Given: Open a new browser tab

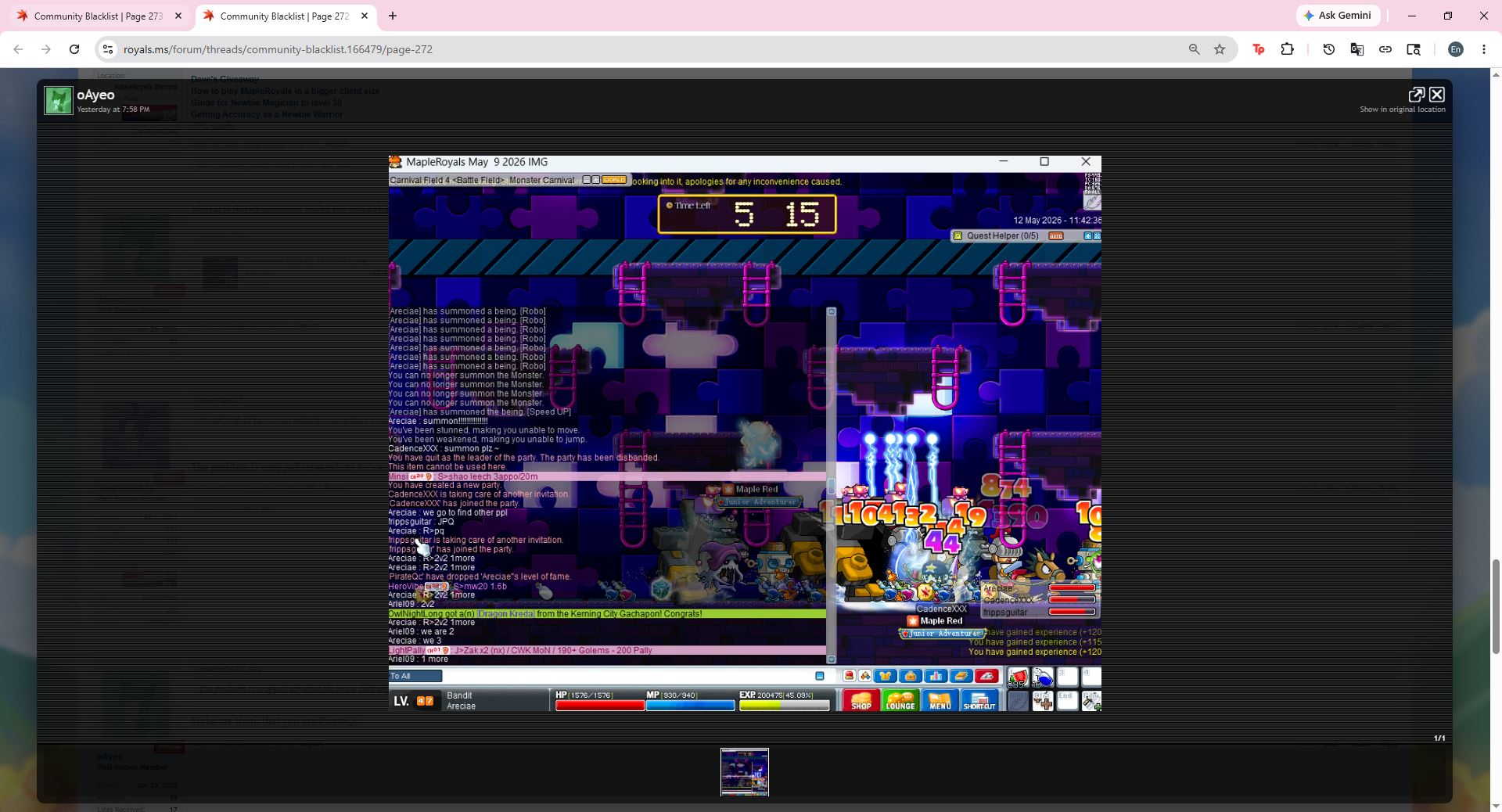Looking at the screenshot, I should coord(393,16).
